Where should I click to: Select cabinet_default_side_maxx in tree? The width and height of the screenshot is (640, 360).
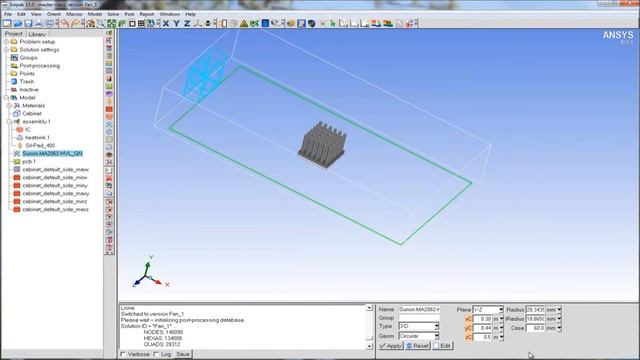point(56,169)
